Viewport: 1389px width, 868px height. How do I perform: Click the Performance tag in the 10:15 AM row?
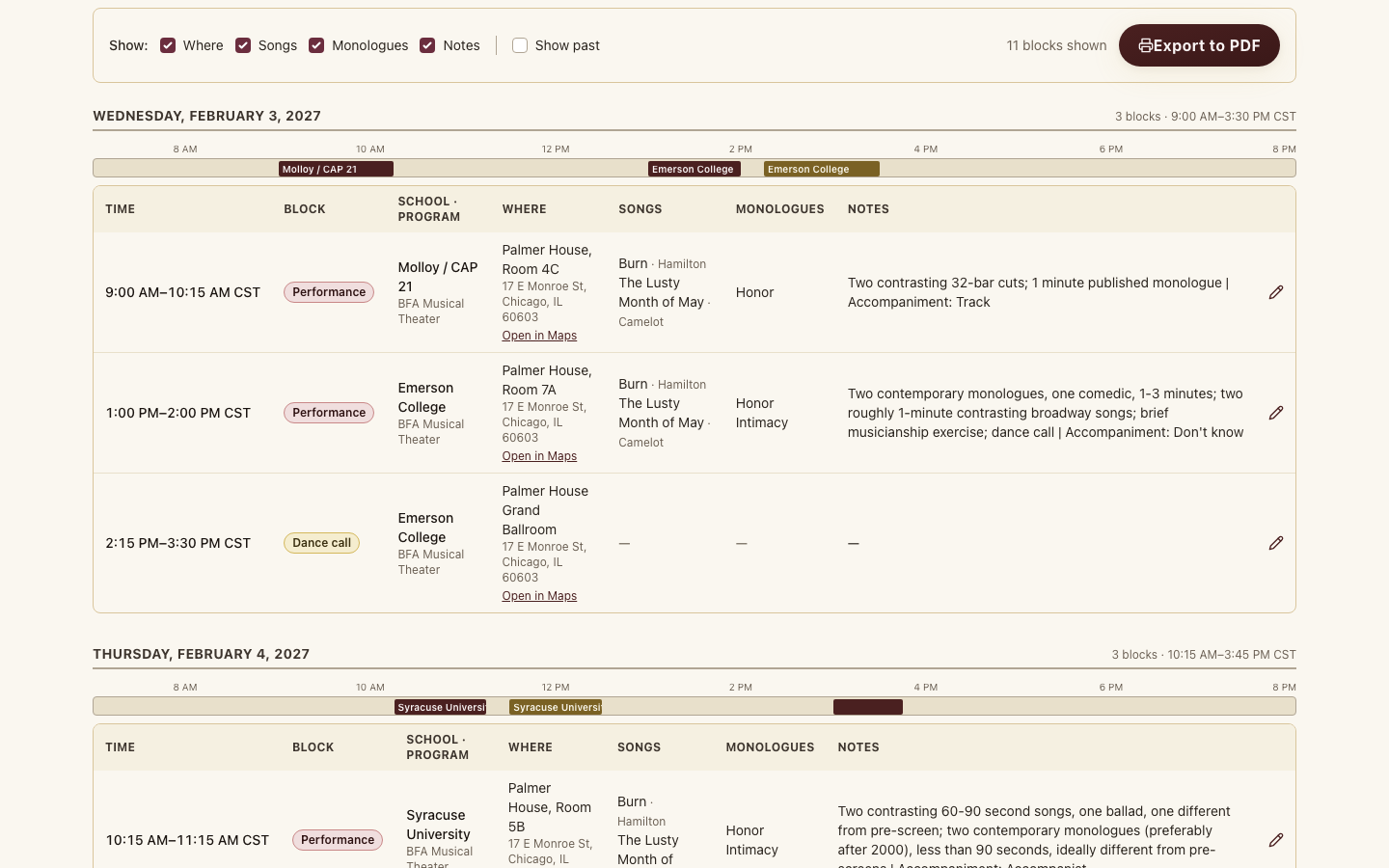pos(338,840)
